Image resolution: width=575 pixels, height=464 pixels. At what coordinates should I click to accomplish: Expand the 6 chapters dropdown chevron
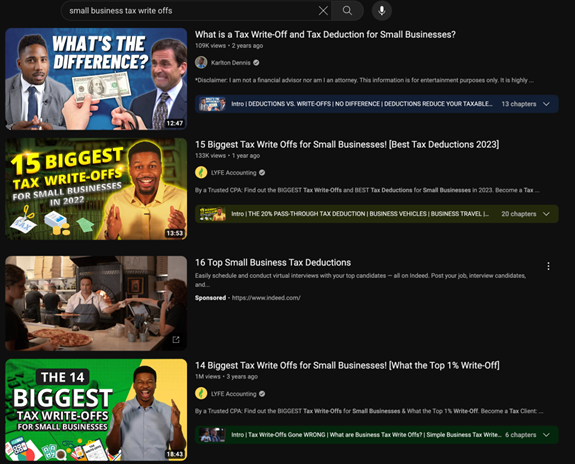pyautogui.click(x=546, y=435)
